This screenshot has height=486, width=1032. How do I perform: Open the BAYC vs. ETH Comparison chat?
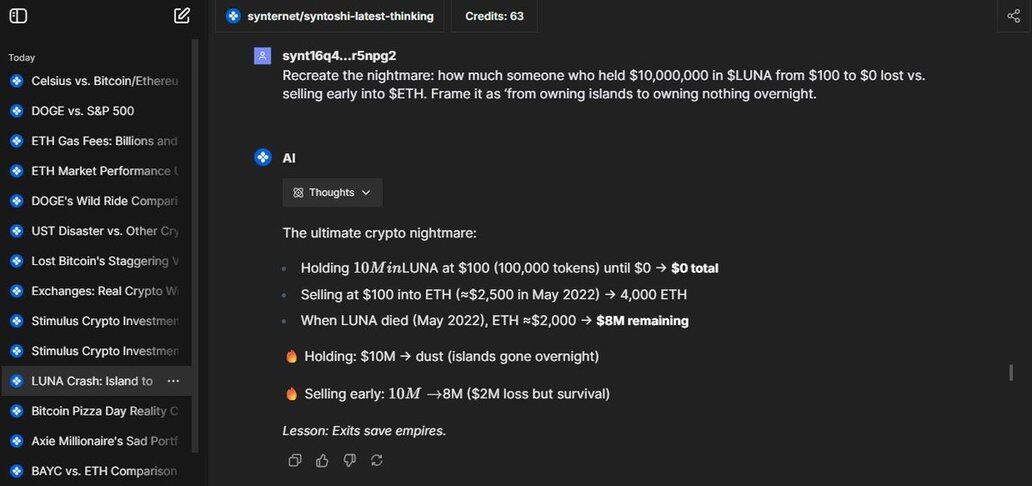coord(104,471)
